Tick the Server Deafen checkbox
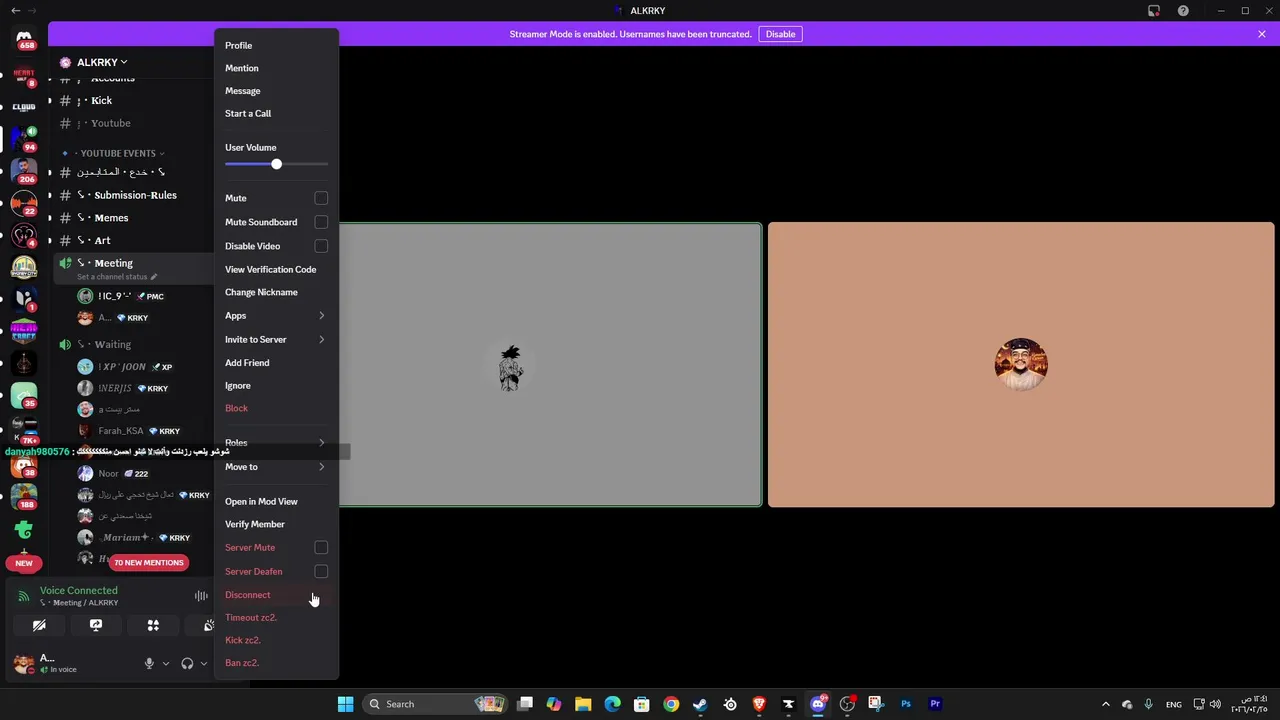This screenshot has height=720, width=1280. pos(321,572)
